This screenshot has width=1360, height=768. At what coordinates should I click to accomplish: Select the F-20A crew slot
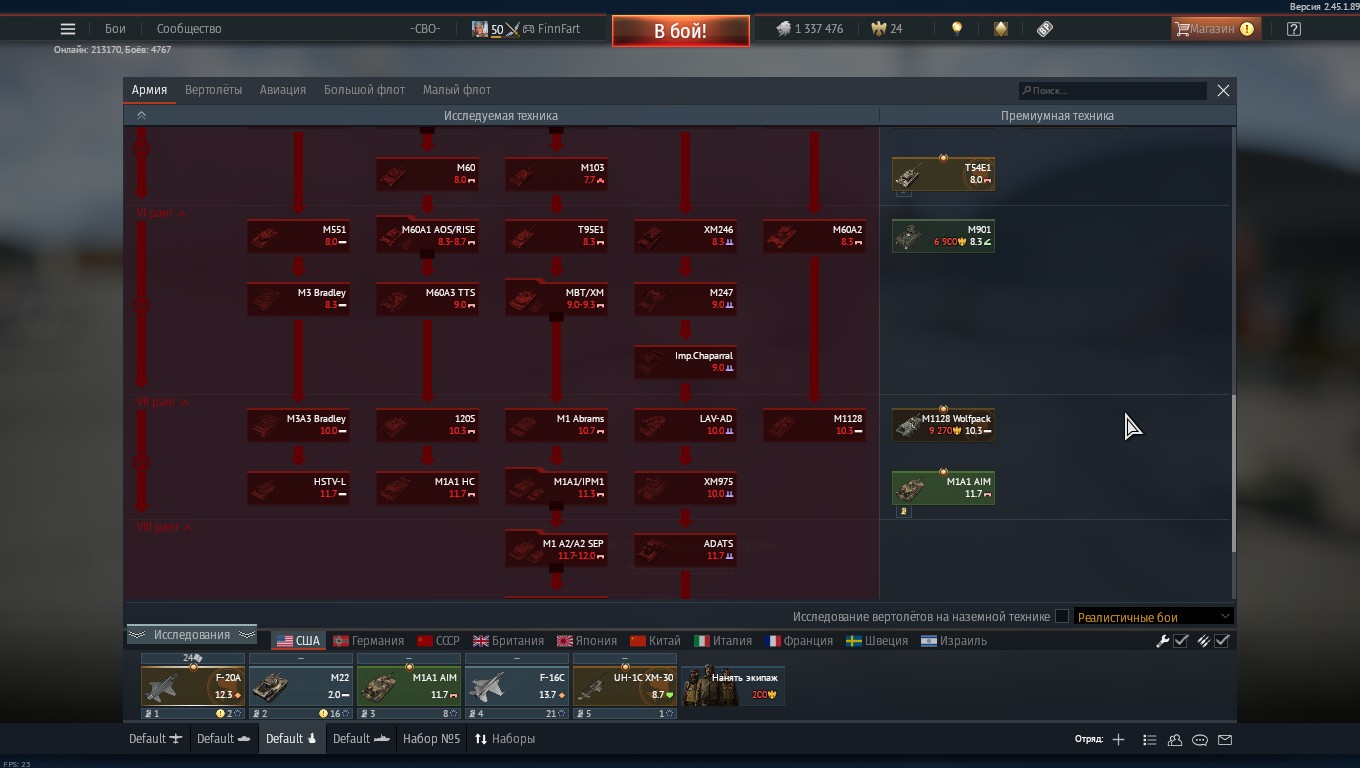tap(193, 686)
